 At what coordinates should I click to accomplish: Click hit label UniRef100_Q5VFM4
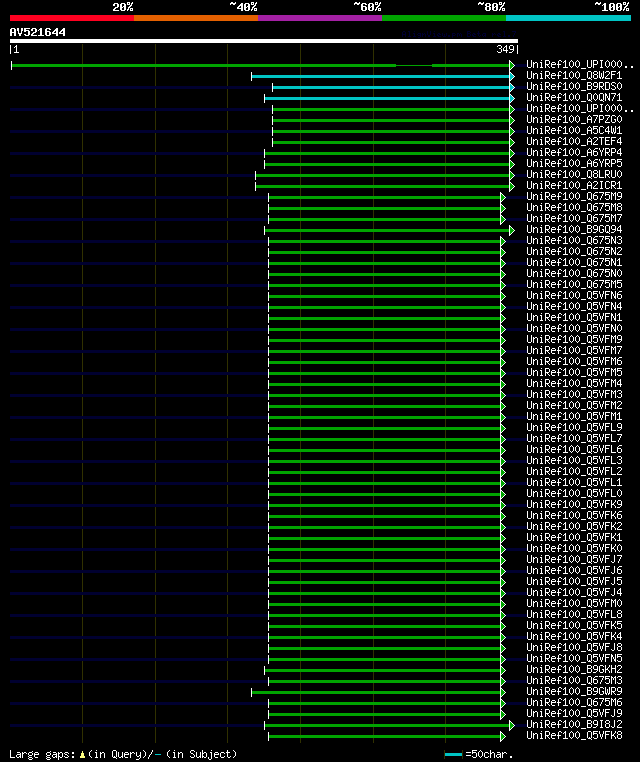[574, 383]
